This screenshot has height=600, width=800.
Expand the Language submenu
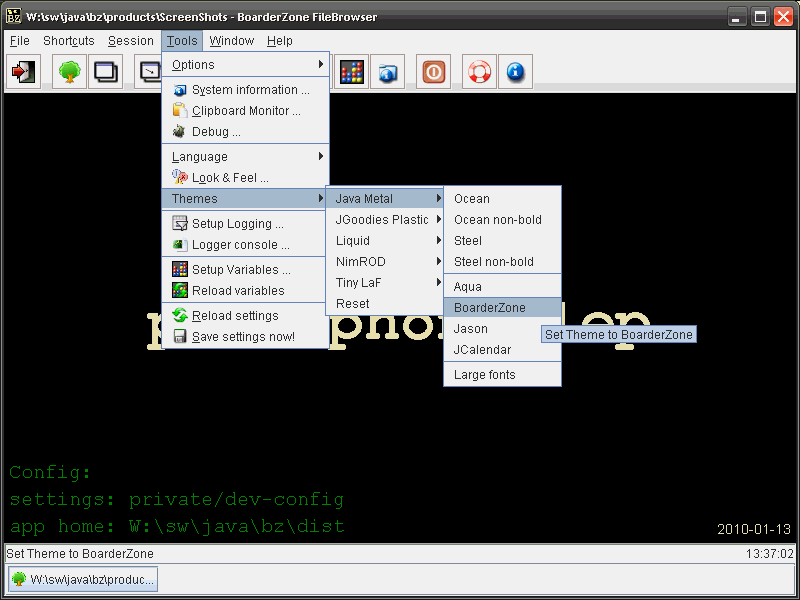pos(245,157)
